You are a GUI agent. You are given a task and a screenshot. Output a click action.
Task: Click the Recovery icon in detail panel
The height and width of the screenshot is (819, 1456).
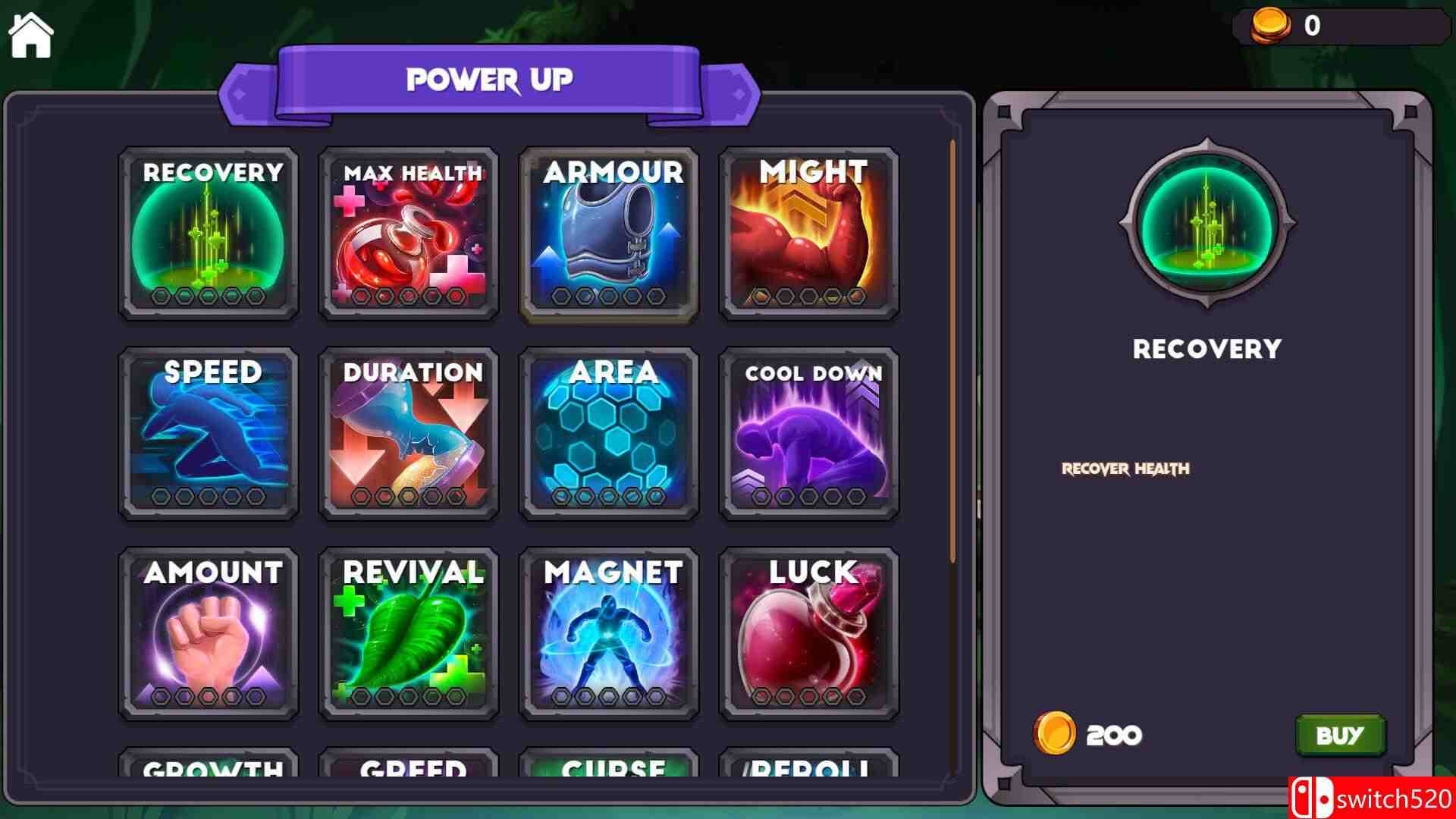tap(1207, 224)
